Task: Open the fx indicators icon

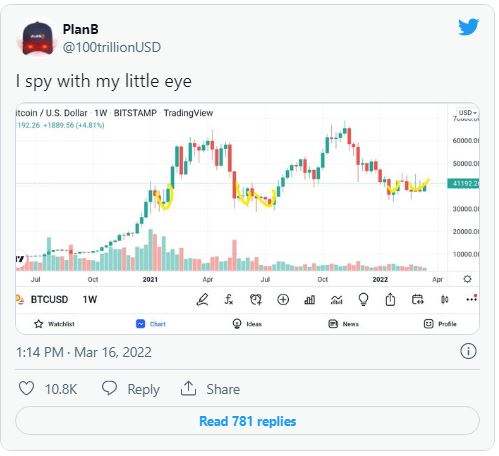Action: click(x=229, y=300)
